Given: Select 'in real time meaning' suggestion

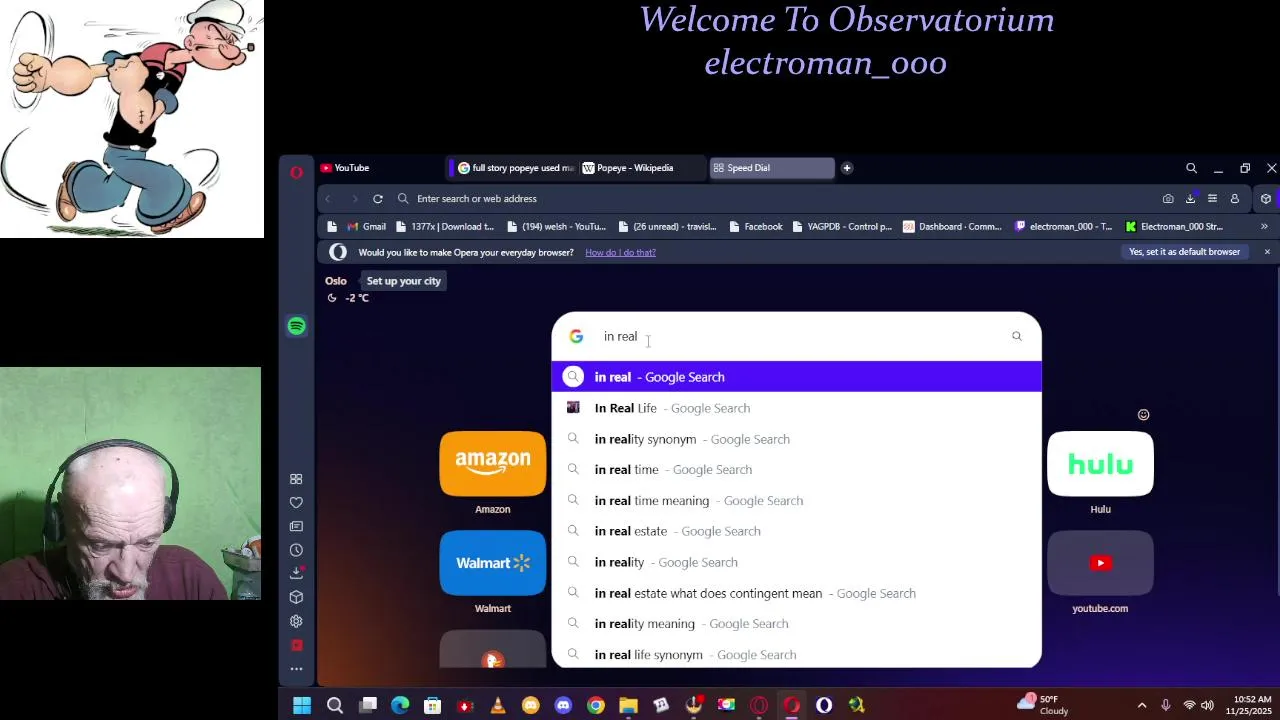Looking at the screenshot, I should coord(796,501).
